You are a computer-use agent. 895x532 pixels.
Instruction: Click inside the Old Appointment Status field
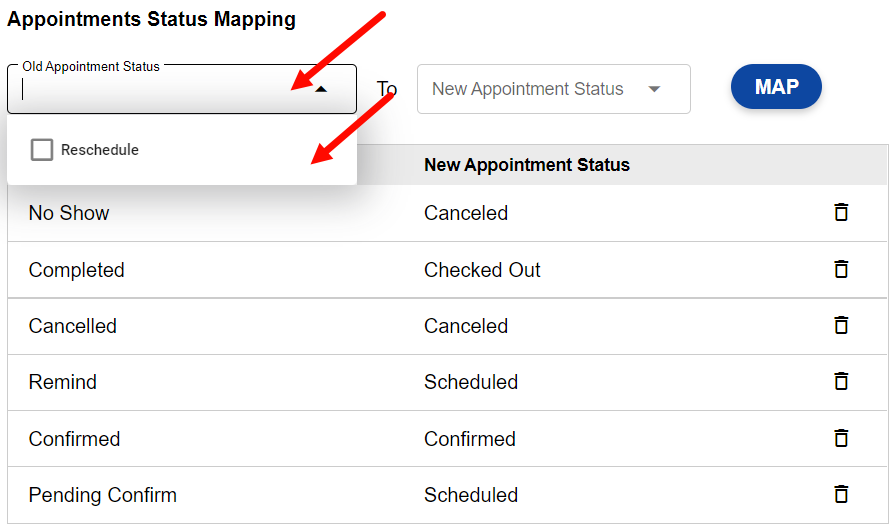(x=150, y=89)
